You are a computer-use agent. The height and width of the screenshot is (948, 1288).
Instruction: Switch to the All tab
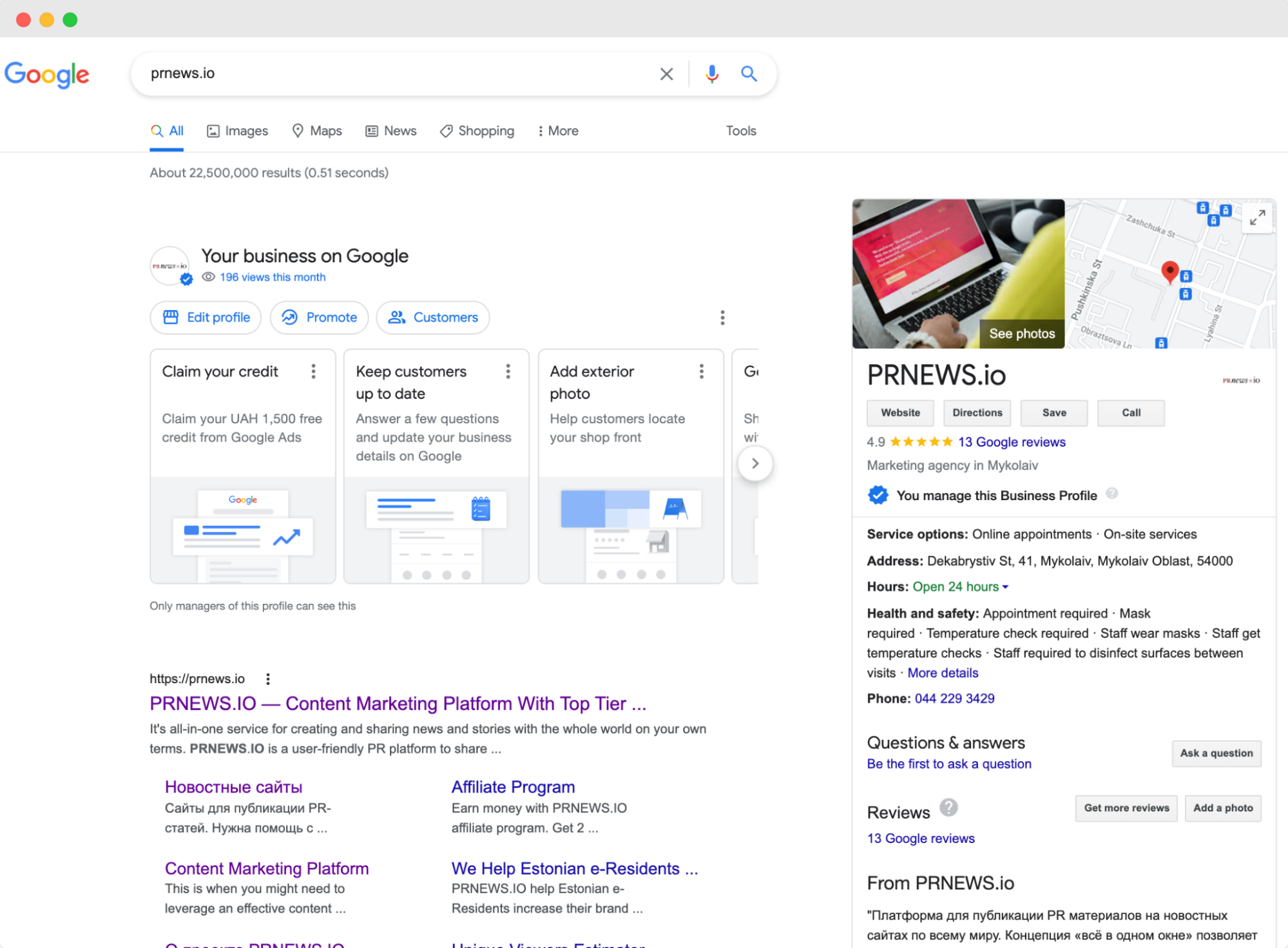(167, 131)
